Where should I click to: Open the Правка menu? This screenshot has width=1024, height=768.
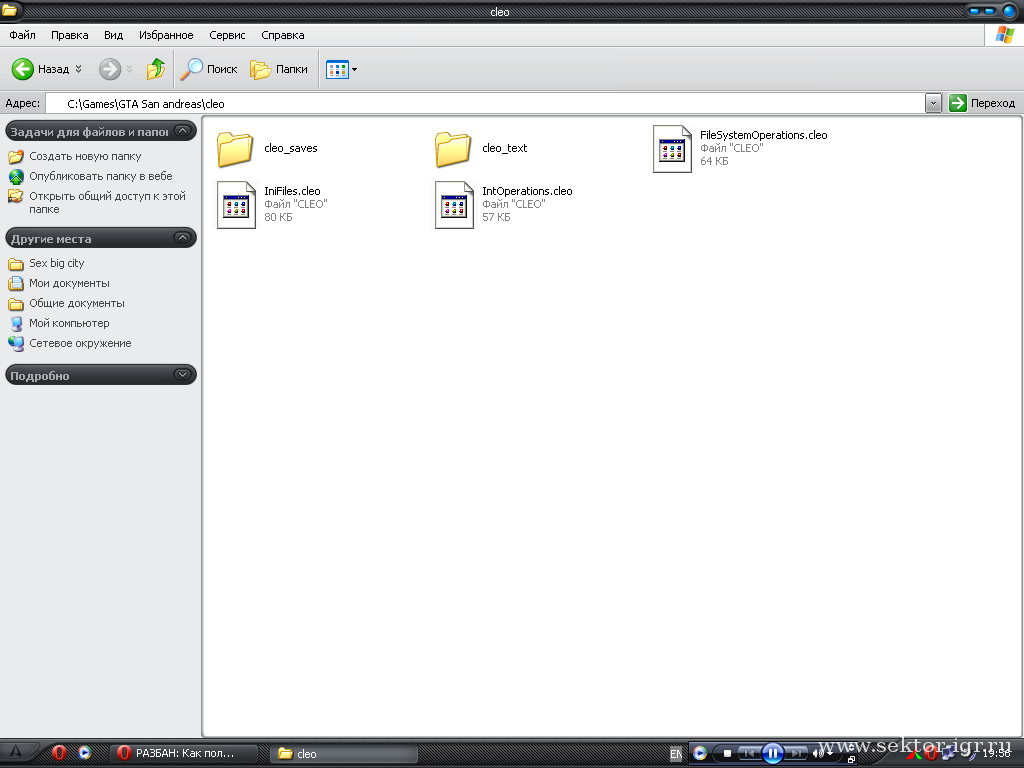click(70, 35)
